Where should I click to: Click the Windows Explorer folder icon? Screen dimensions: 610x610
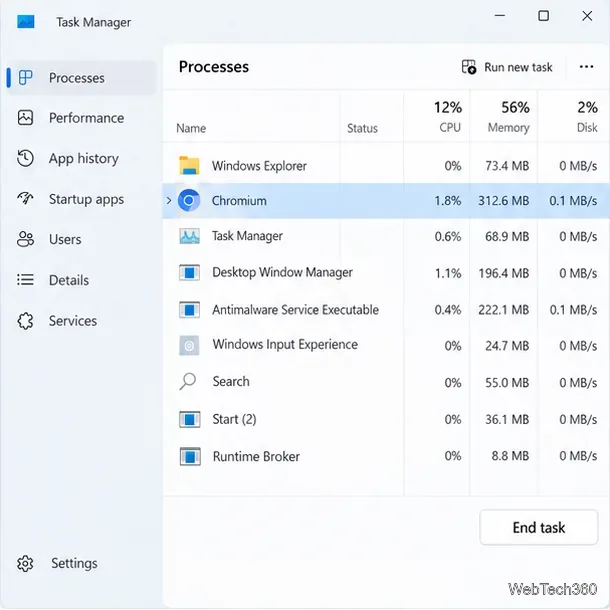click(x=189, y=166)
